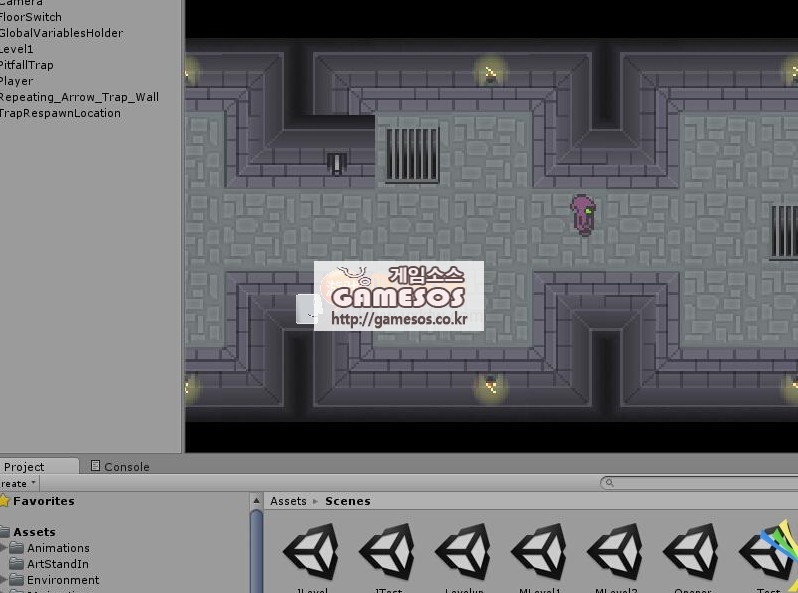Click the Console tab's log icon
This screenshot has width=798, height=593.
(95, 466)
